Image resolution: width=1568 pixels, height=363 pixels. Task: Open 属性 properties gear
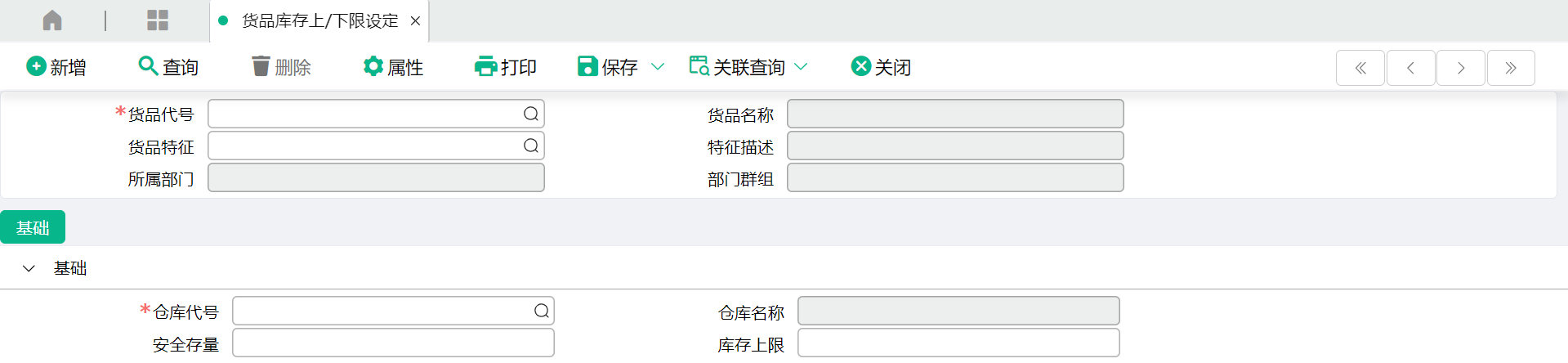coord(373,66)
